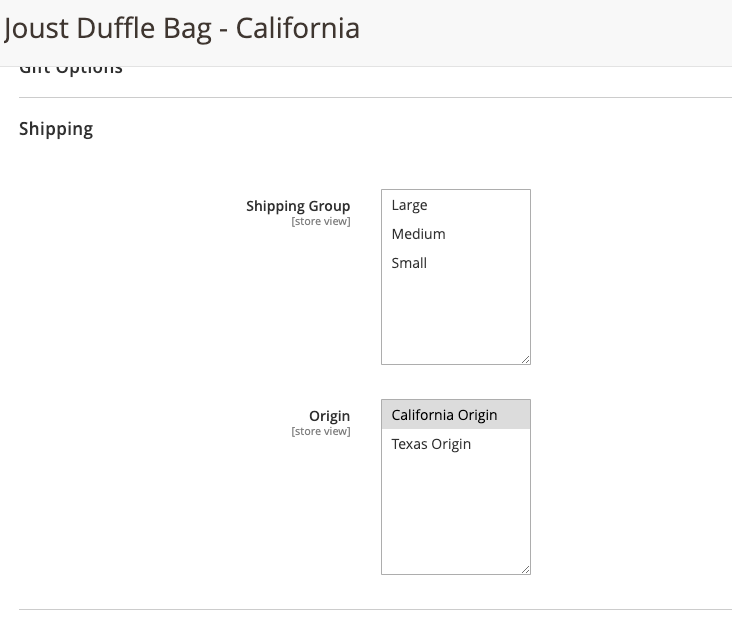This screenshot has width=732, height=621.
Task: Click store view scope under Shipping Group
Action: click(320, 221)
